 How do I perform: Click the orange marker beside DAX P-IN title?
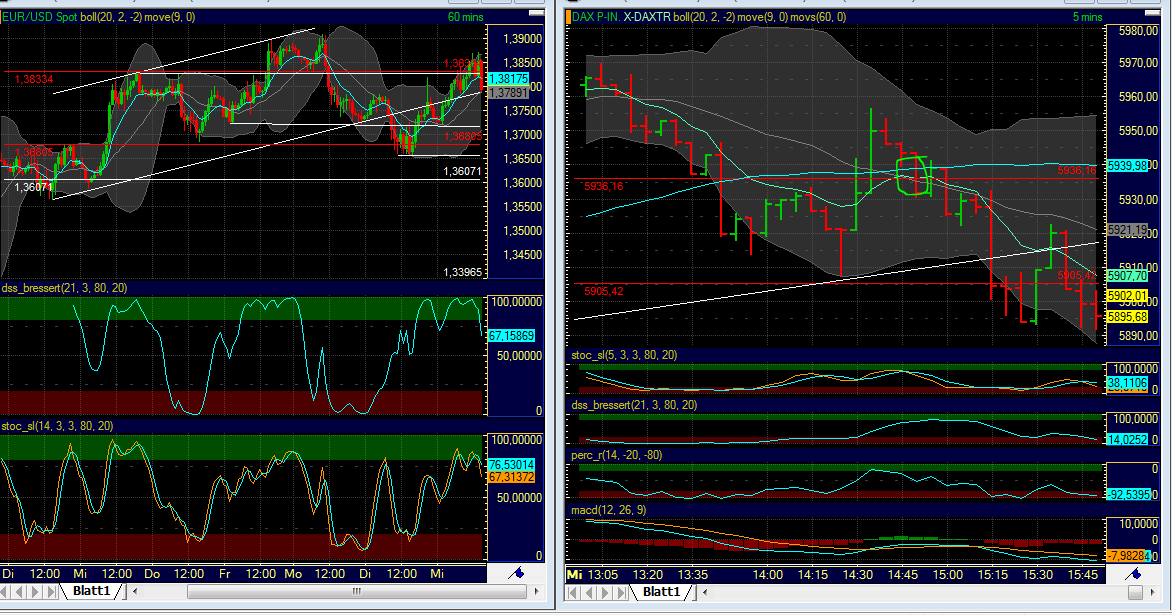(x=568, y=17)
